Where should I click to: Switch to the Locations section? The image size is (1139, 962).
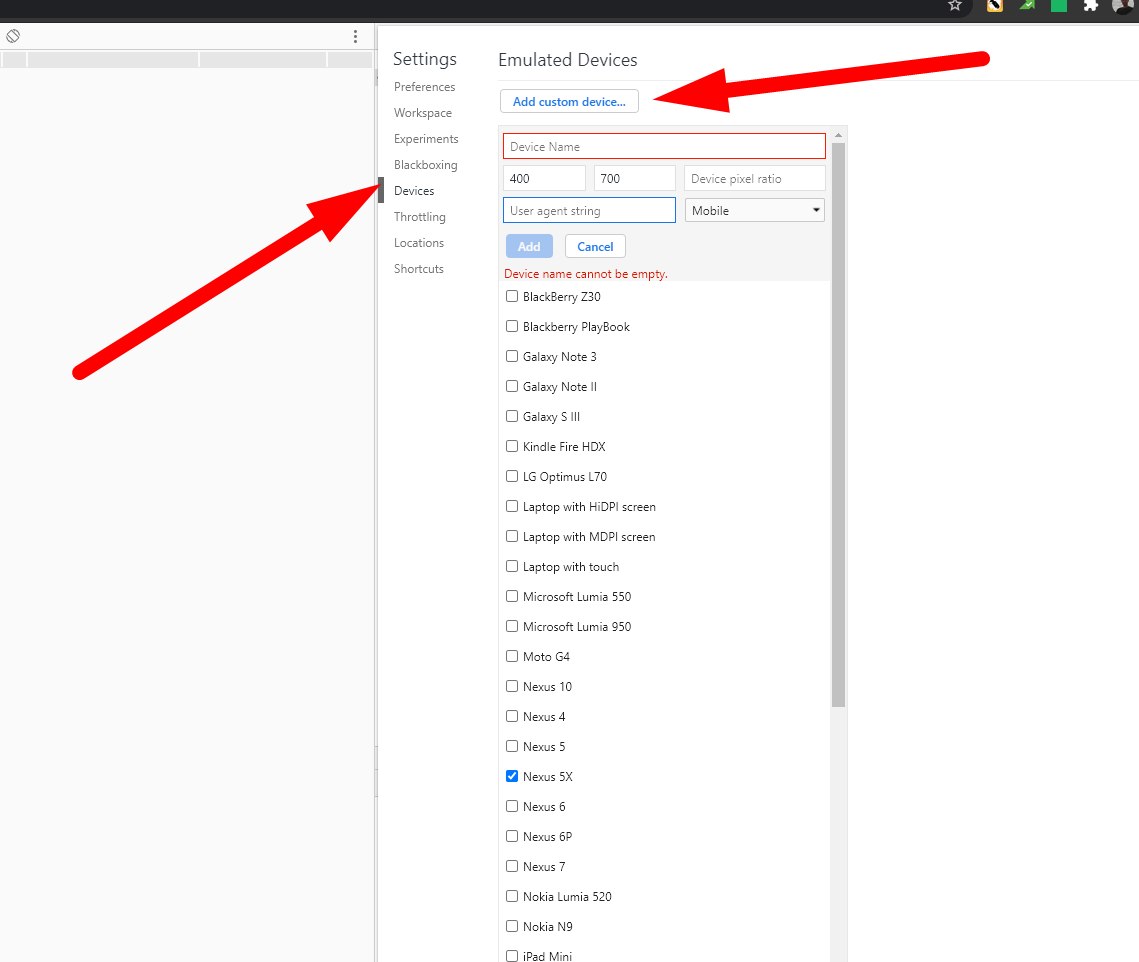418,243
